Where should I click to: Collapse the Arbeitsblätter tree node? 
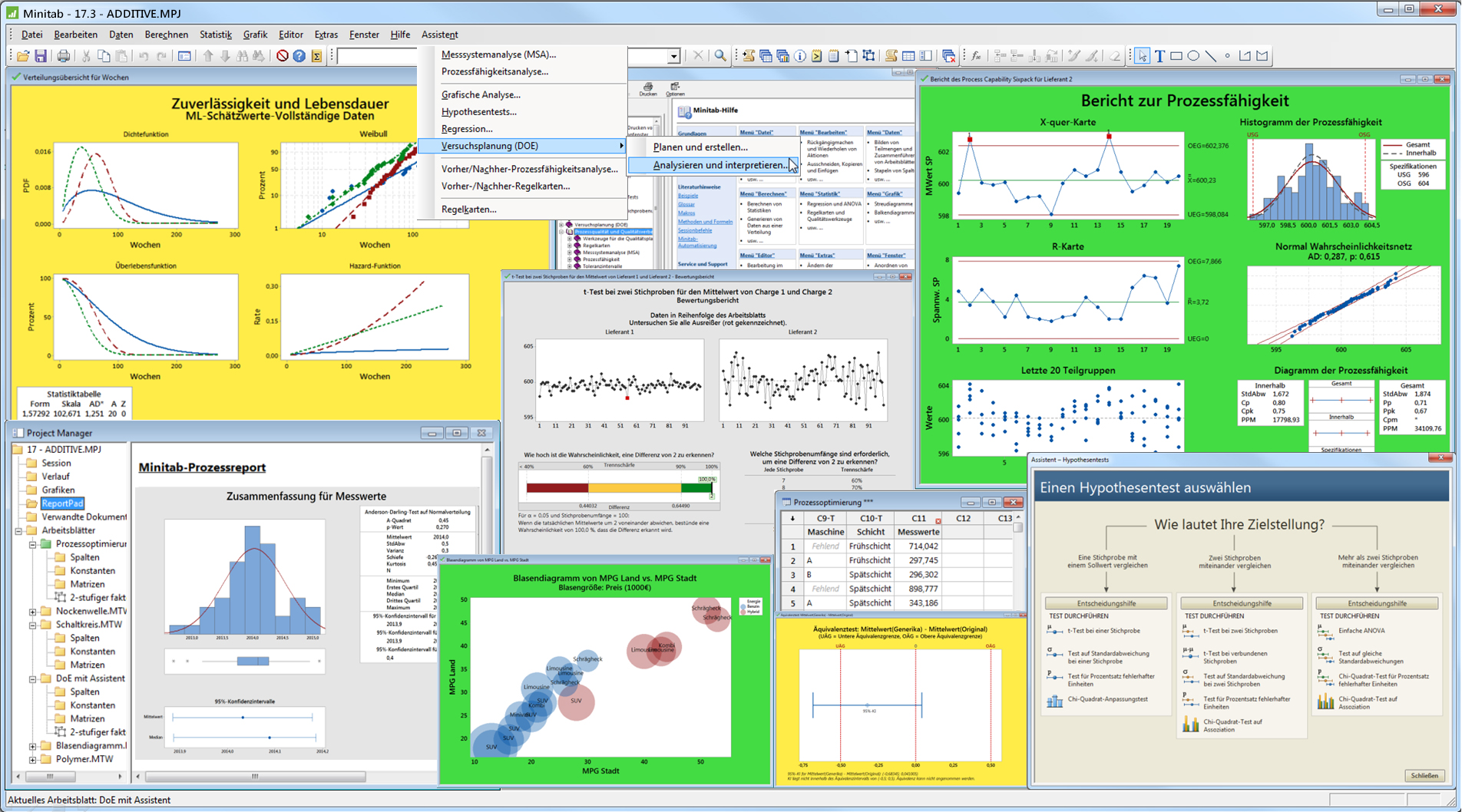pos(18,530)
